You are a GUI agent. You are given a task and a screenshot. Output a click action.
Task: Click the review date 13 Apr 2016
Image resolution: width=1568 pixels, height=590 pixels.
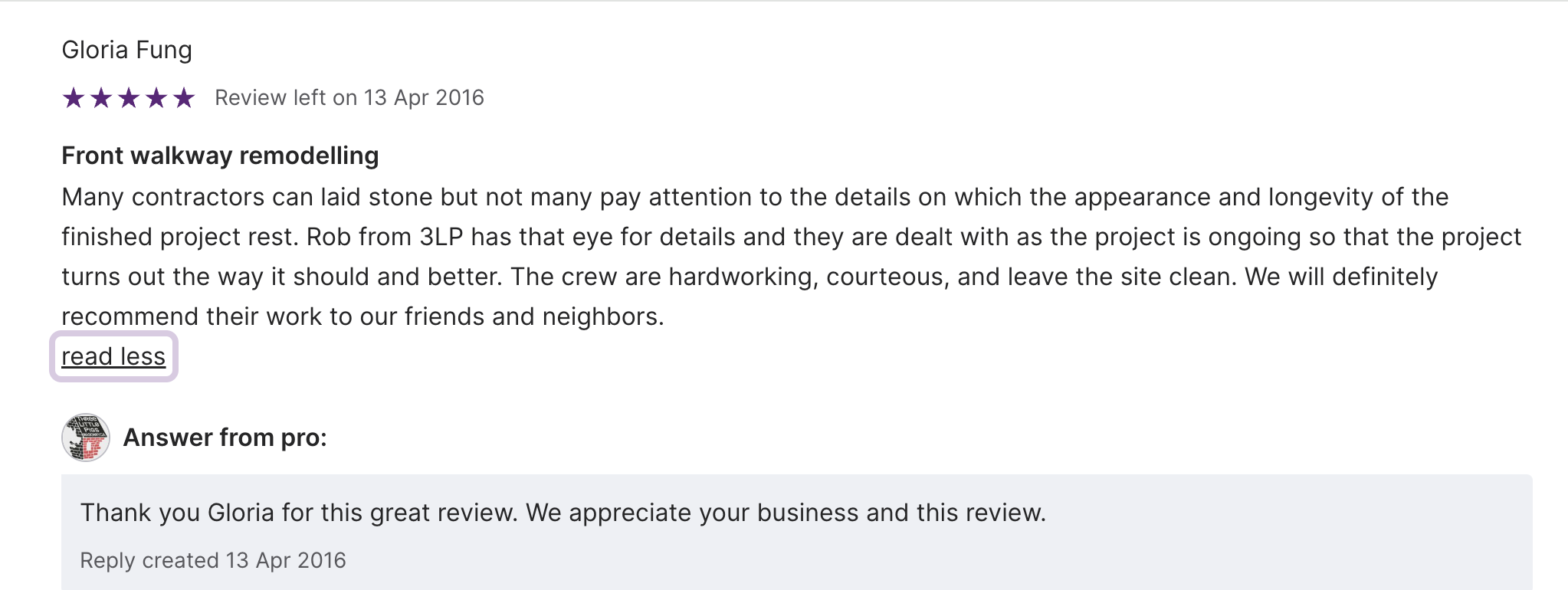coord(424,98)
